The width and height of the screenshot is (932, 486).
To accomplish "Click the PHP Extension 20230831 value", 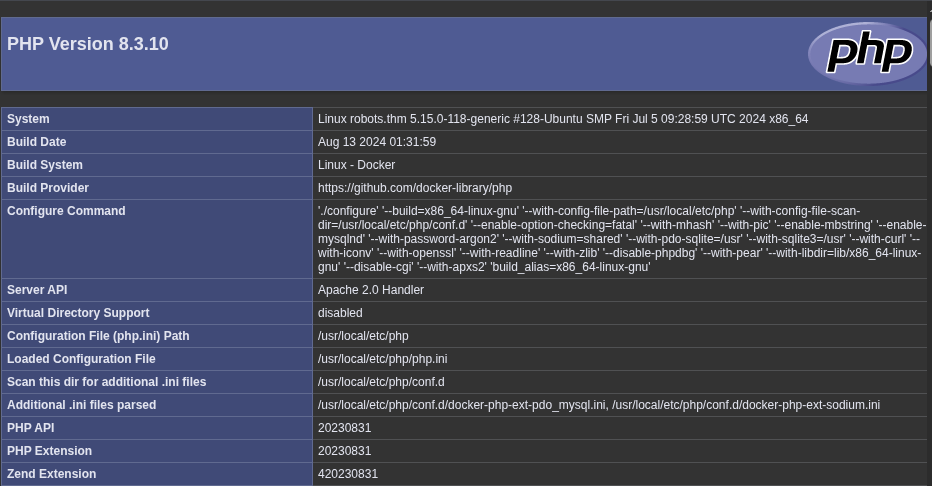I will tap(345, 451).
